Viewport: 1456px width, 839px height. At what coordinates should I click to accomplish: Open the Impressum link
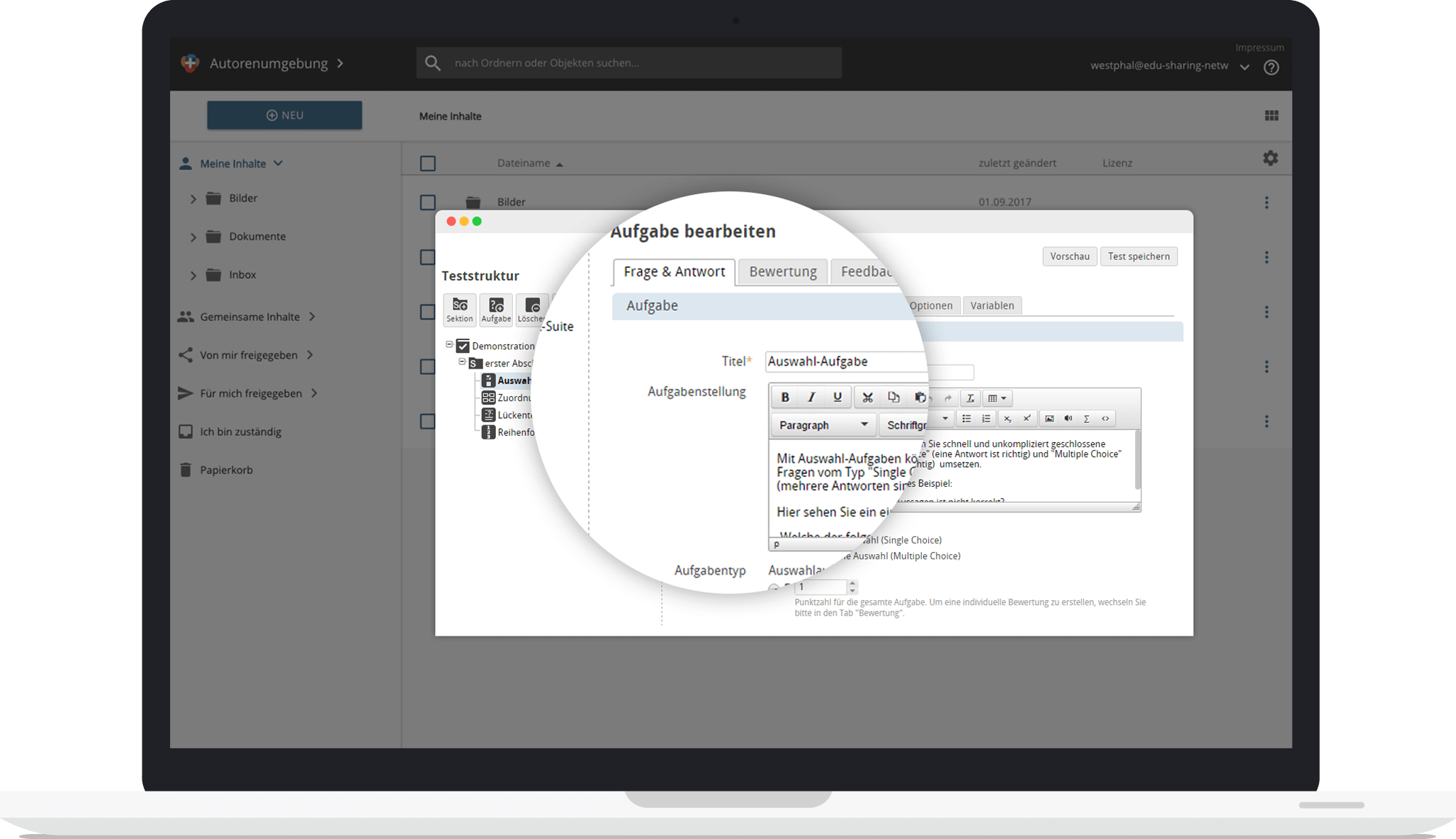pos(1260,47)
